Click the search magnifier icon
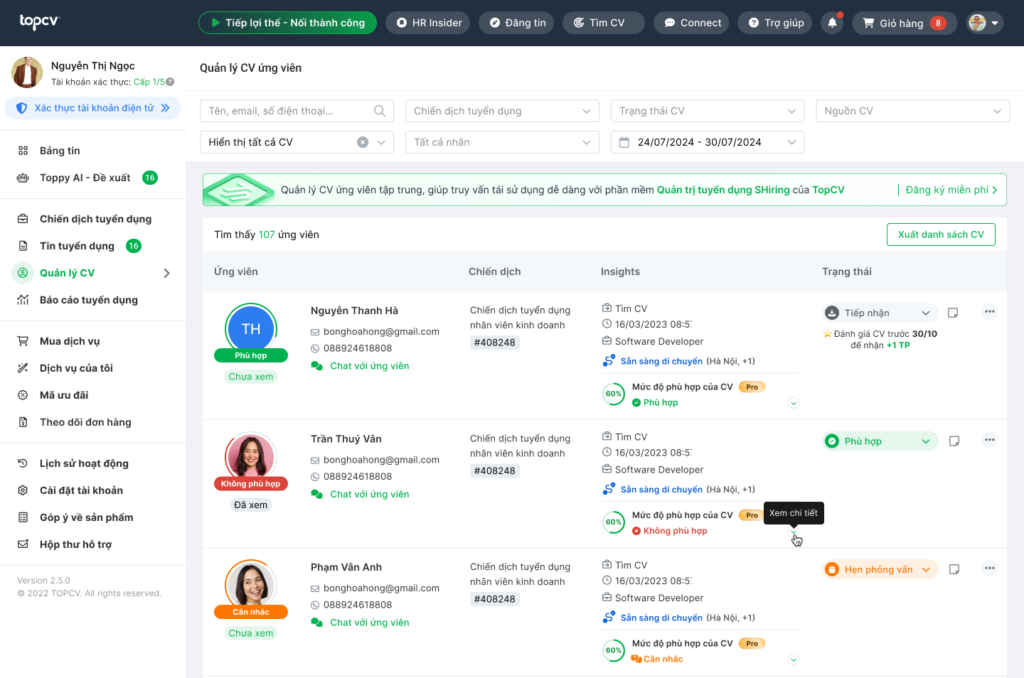The image size is (1024, 678). pos(379,111)
